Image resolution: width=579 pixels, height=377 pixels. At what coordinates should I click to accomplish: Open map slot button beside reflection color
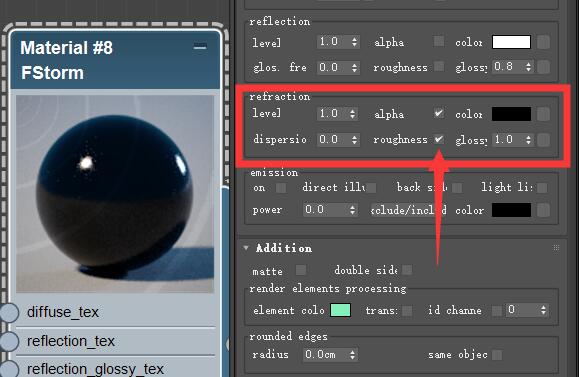543,42
